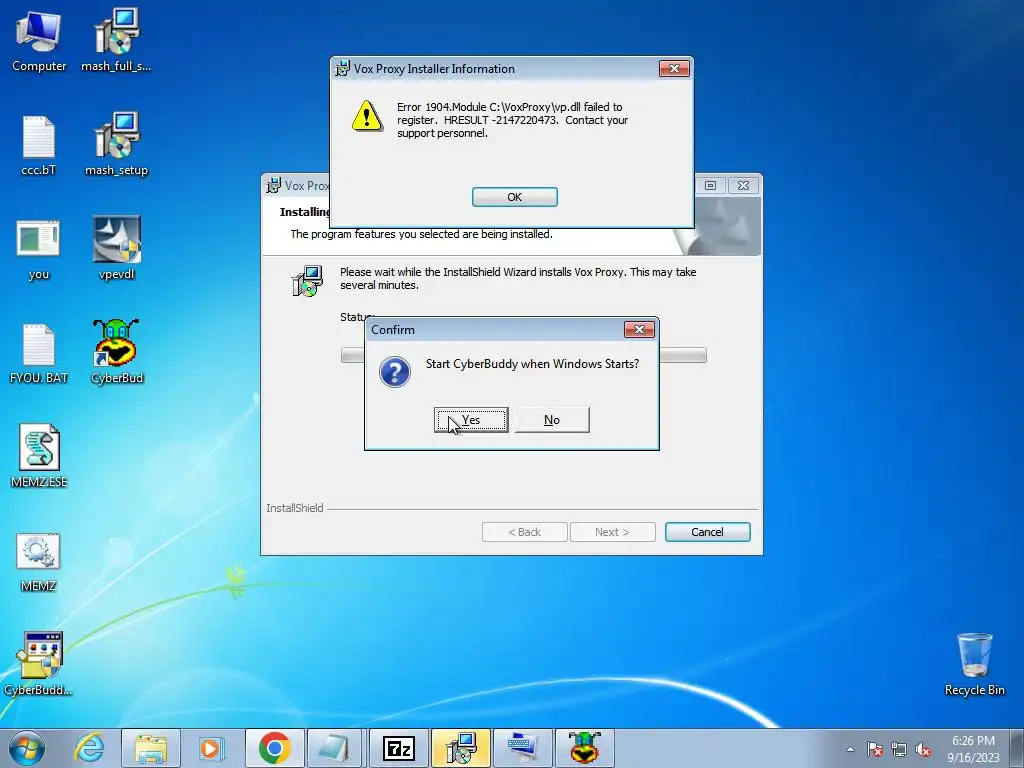This screenshot has width=1024, height=768.
Task: Close the Confirm dialog
Action: click(639, 329)
